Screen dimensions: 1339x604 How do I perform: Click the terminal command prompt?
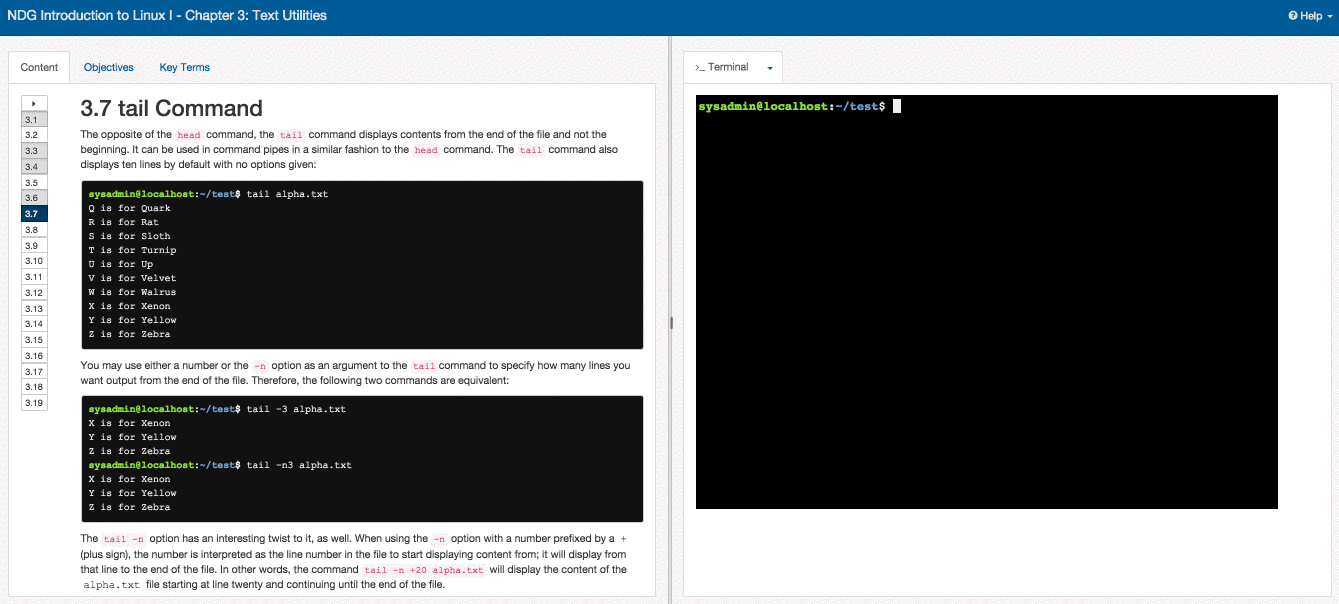coord(791,106)
